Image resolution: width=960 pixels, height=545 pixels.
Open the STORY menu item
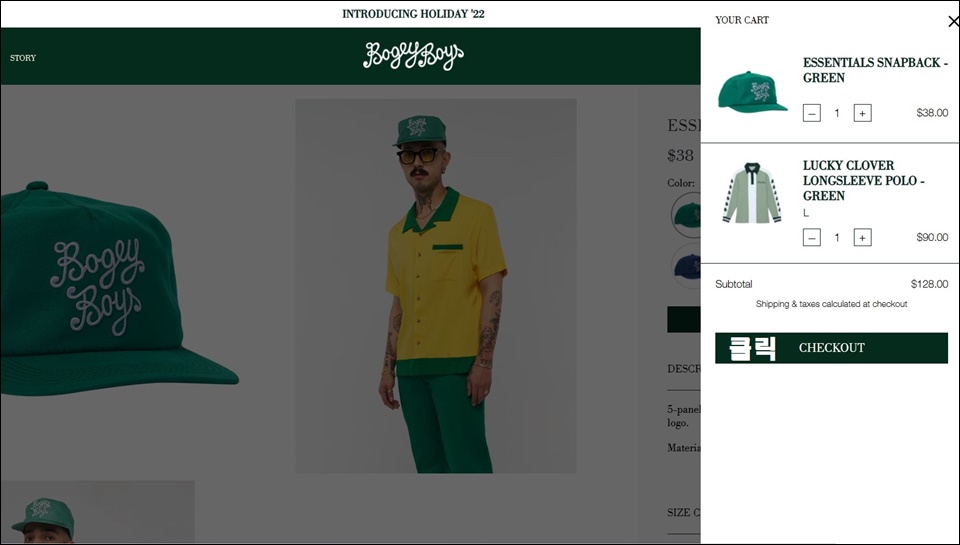[x=23, y=58]
